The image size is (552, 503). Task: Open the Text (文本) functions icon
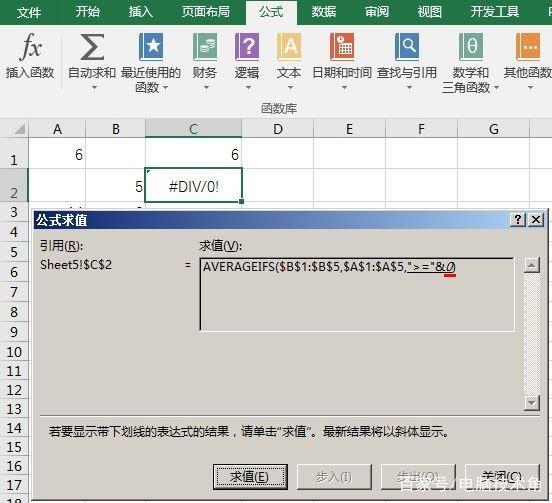289,46
